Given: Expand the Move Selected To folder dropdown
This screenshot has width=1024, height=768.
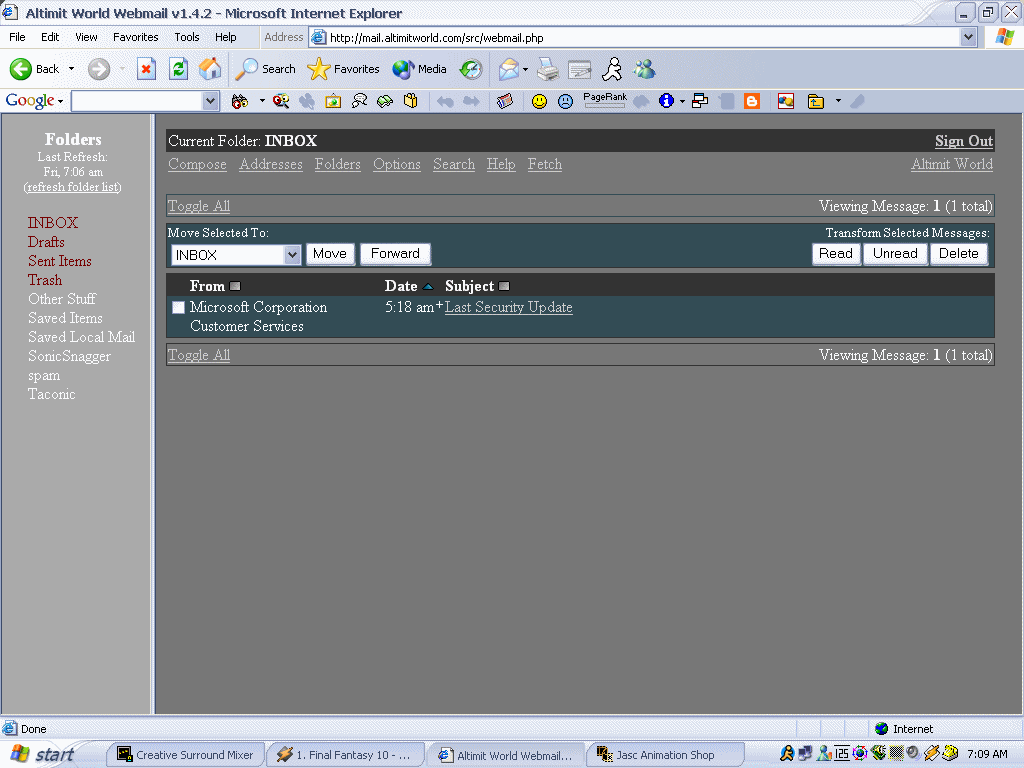Looking at the screenshot, I should [x=292, y=255].
